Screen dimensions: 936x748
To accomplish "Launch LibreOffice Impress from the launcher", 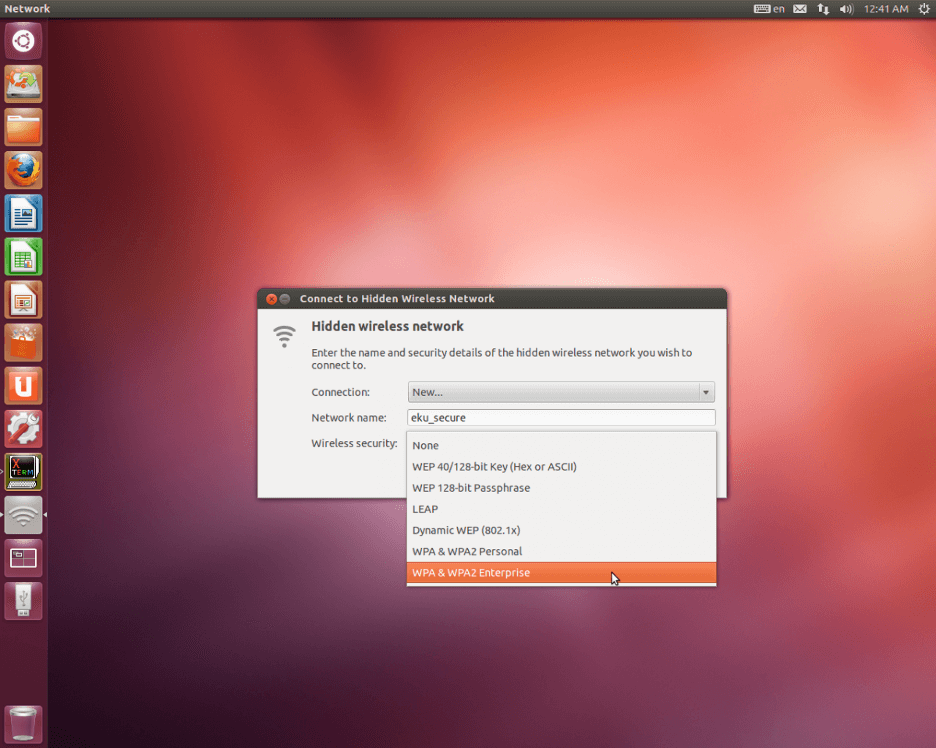I will 23,299.
